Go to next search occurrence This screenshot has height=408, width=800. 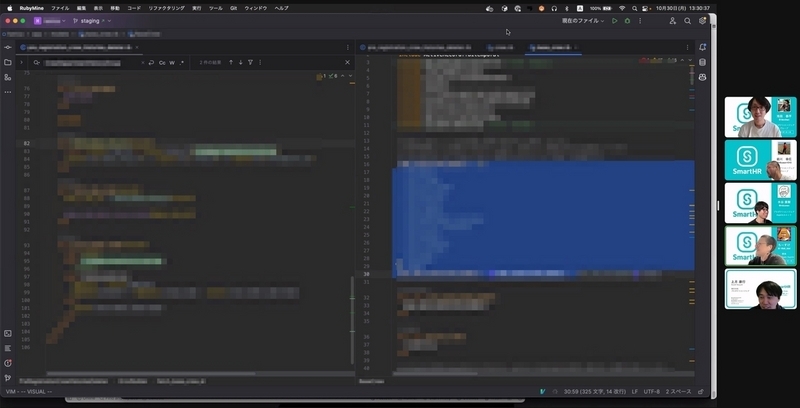coord(240,62)
